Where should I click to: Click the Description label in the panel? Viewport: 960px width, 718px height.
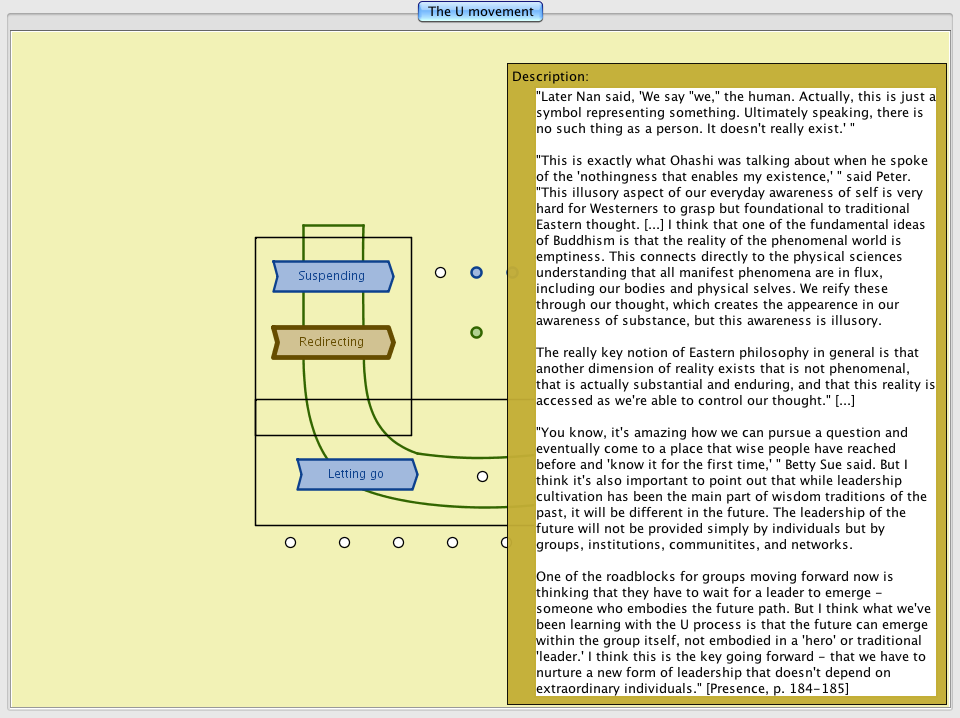tap(550, 76)
